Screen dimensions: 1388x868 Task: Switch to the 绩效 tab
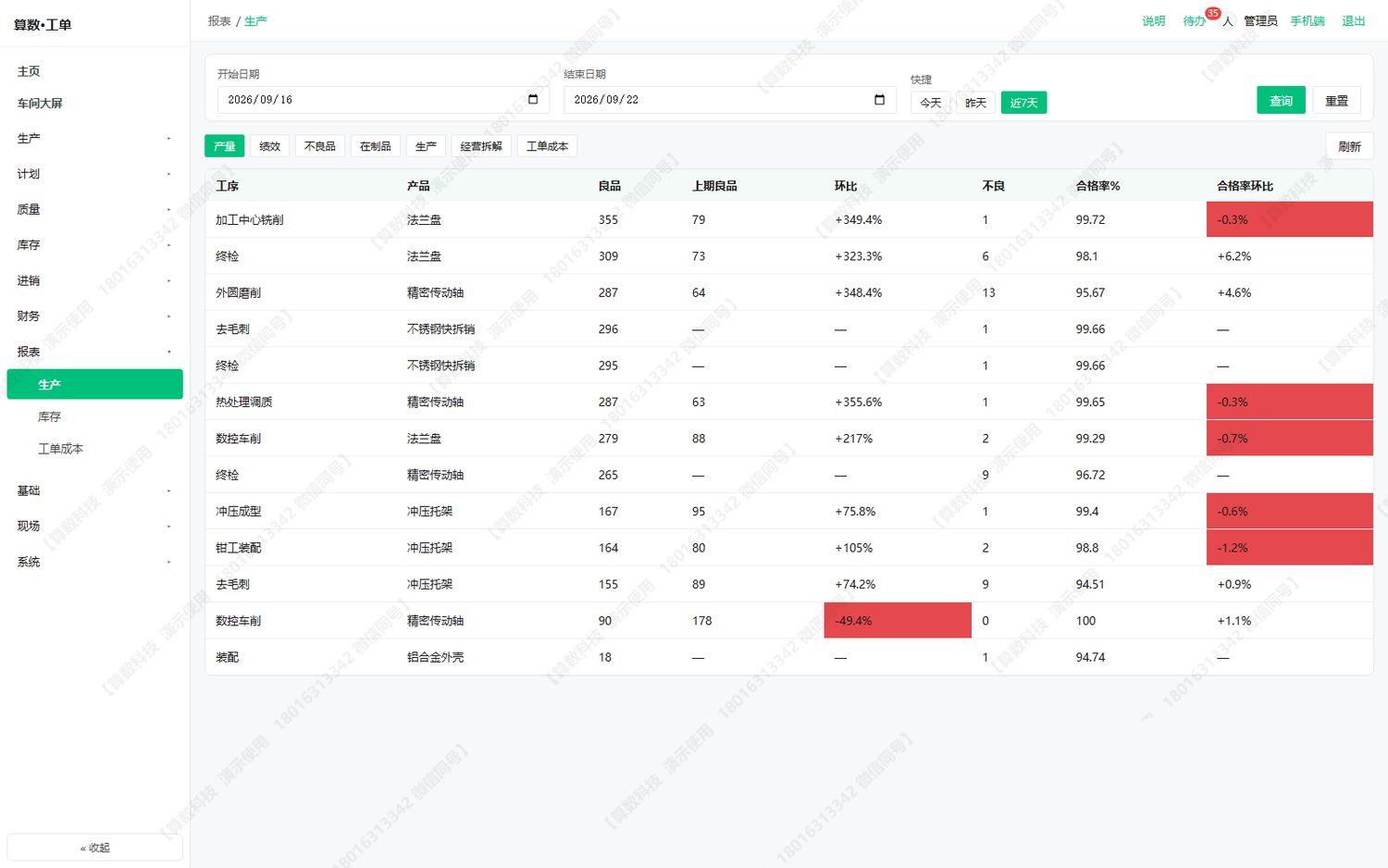click(270, 146)
